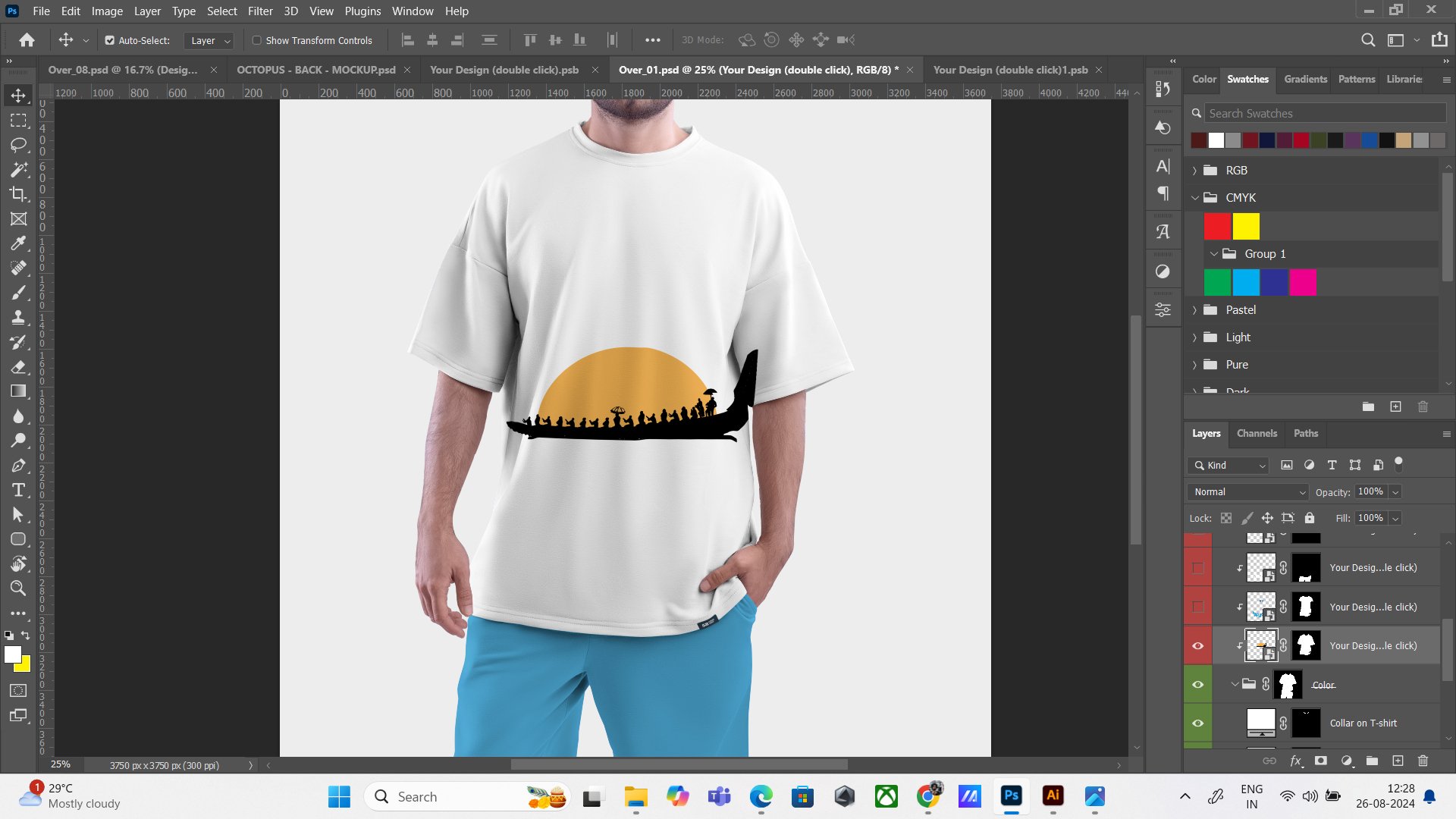Switch to OCTOPUS - BACK - MOCKUP.psd document
The image size is (1456, 819).
click(x=315, y=70)
